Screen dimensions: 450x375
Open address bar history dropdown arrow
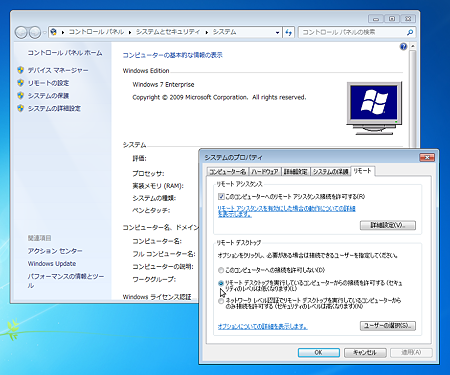(x=277, y=33)
